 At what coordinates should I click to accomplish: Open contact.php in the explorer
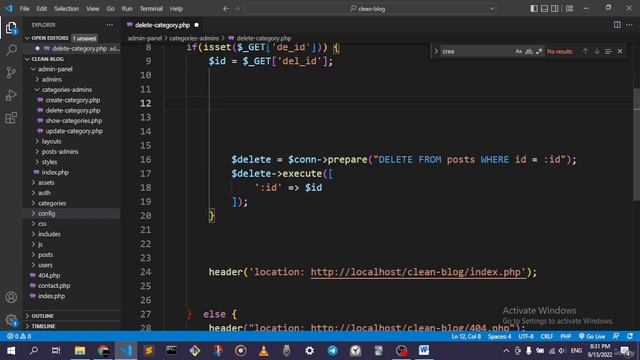54,286
